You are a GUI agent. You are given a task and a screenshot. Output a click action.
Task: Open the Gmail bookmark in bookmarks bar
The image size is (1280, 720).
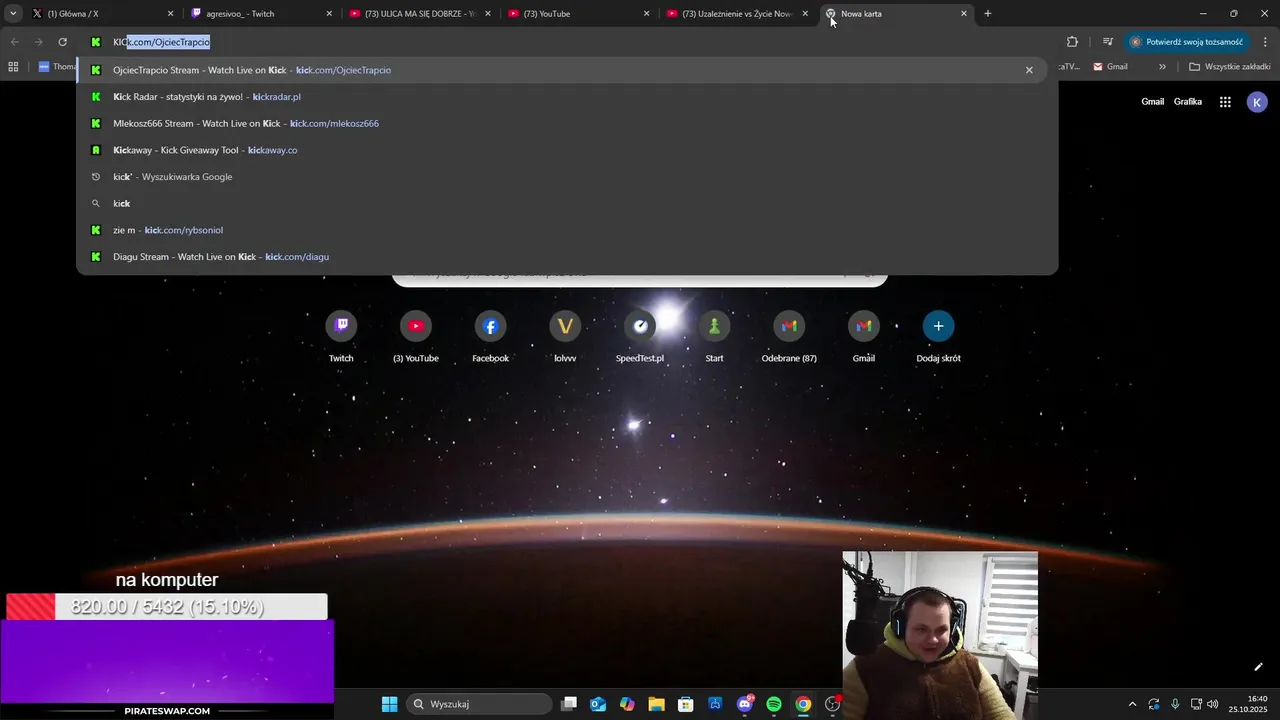(x=1111, y=67)
